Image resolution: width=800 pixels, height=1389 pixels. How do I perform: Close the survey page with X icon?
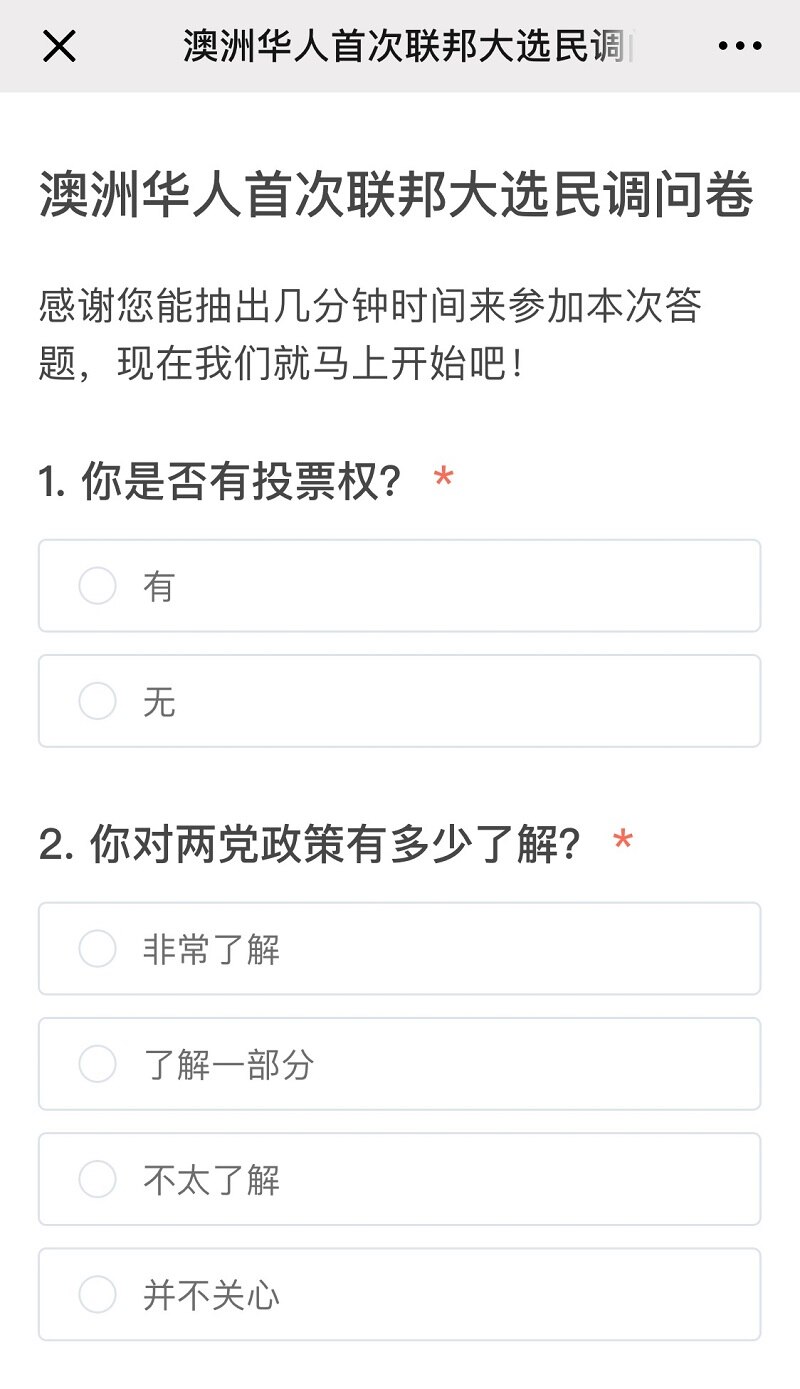(59, 46)
